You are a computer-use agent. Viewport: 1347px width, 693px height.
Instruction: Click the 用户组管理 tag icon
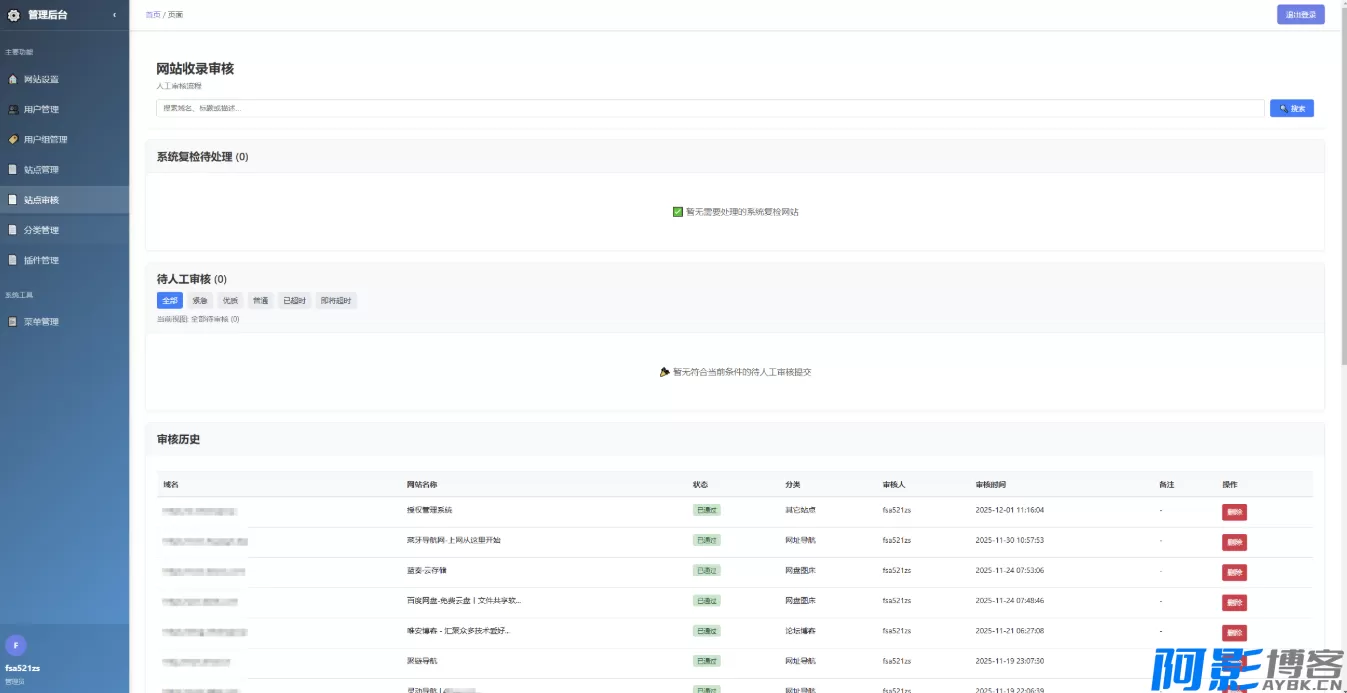point(13,139)
